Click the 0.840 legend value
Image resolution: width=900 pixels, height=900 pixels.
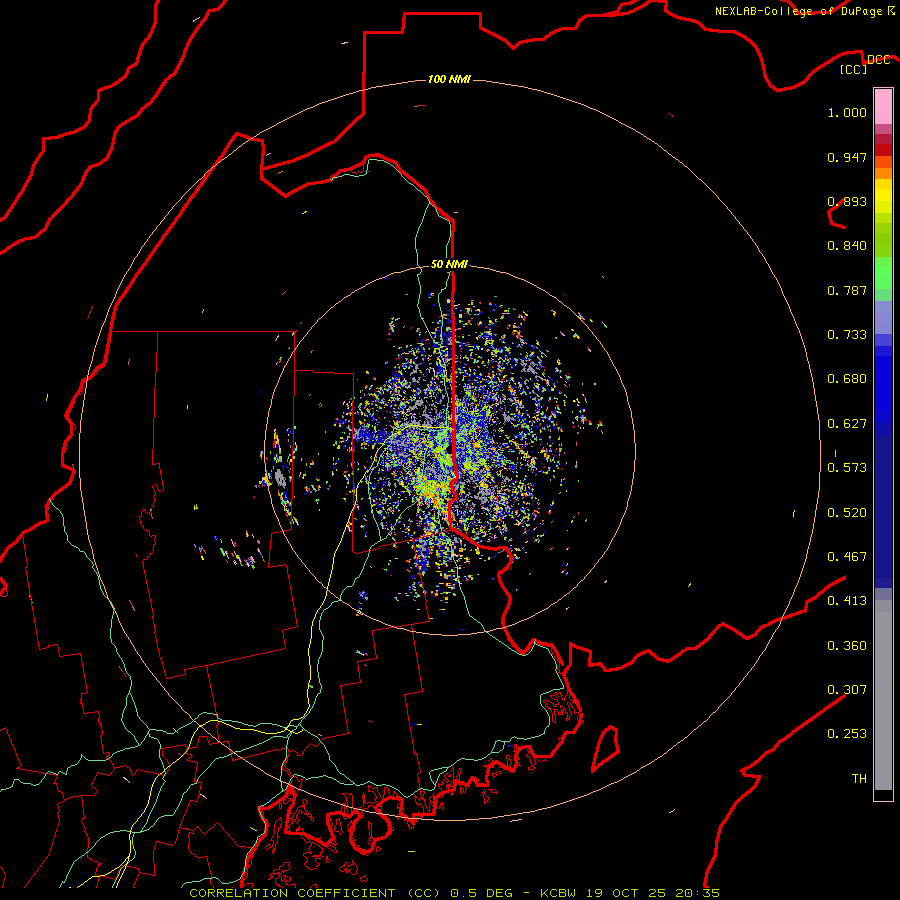(847, 246)
